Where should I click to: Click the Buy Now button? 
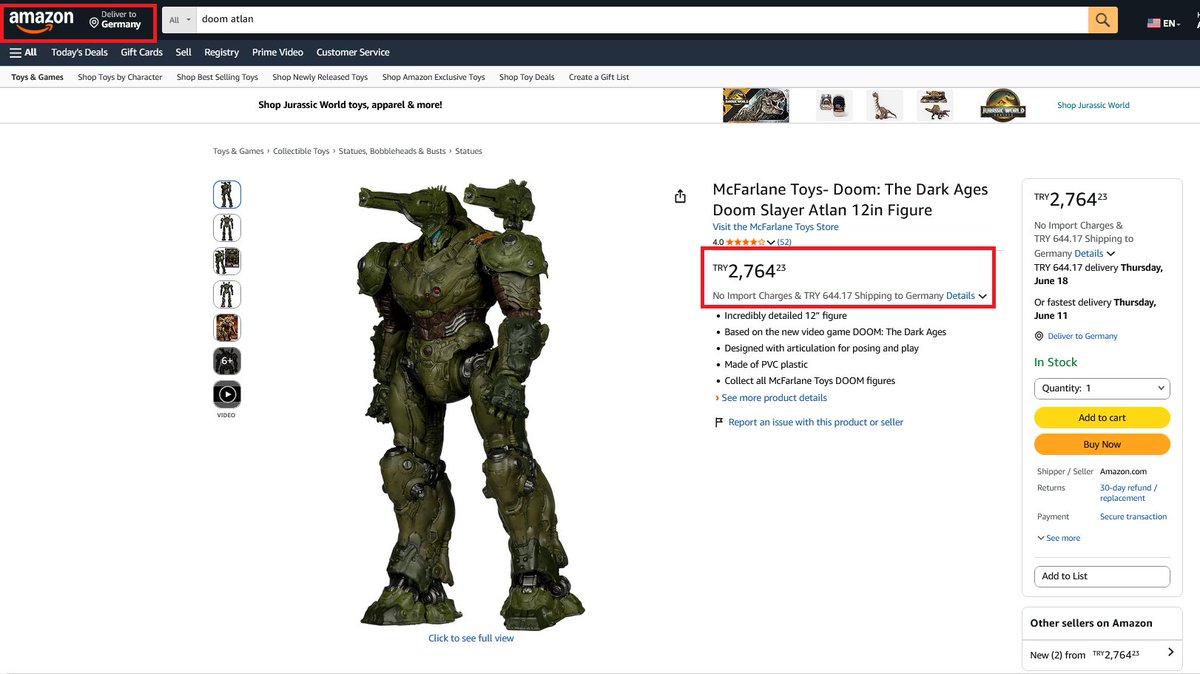(1102, 444)
